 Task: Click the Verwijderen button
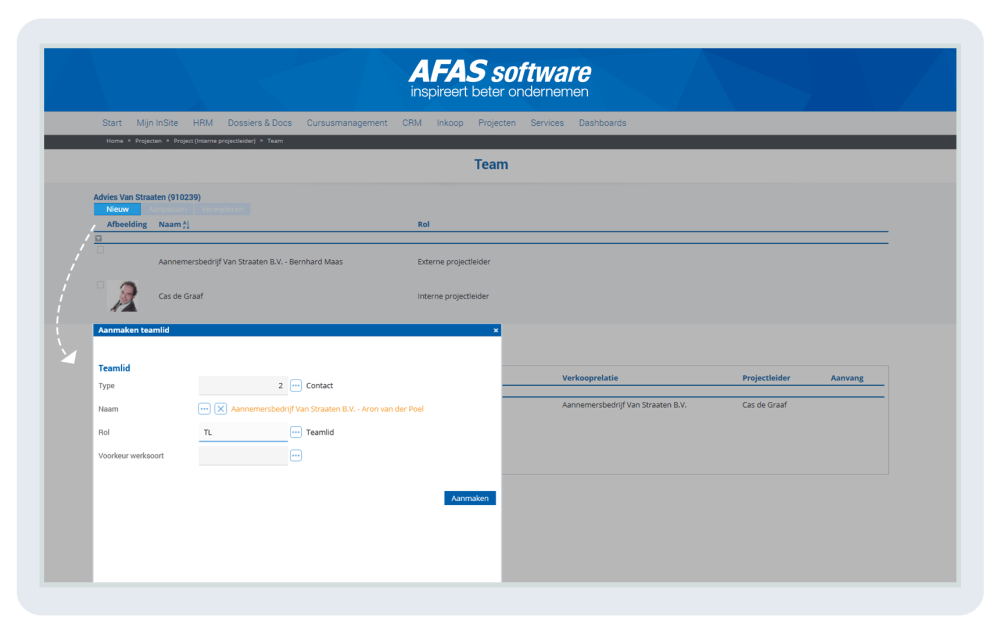pyautogui.click(x=222, y=209)
